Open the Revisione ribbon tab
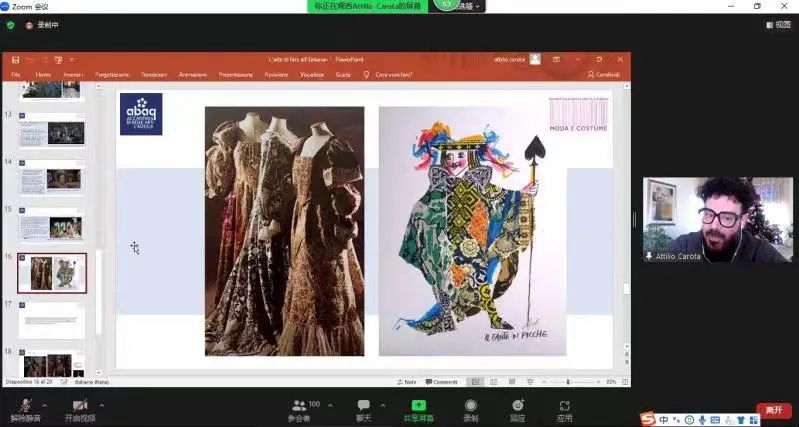This screenshot has height=427, width=799. (x=276, y=75)
